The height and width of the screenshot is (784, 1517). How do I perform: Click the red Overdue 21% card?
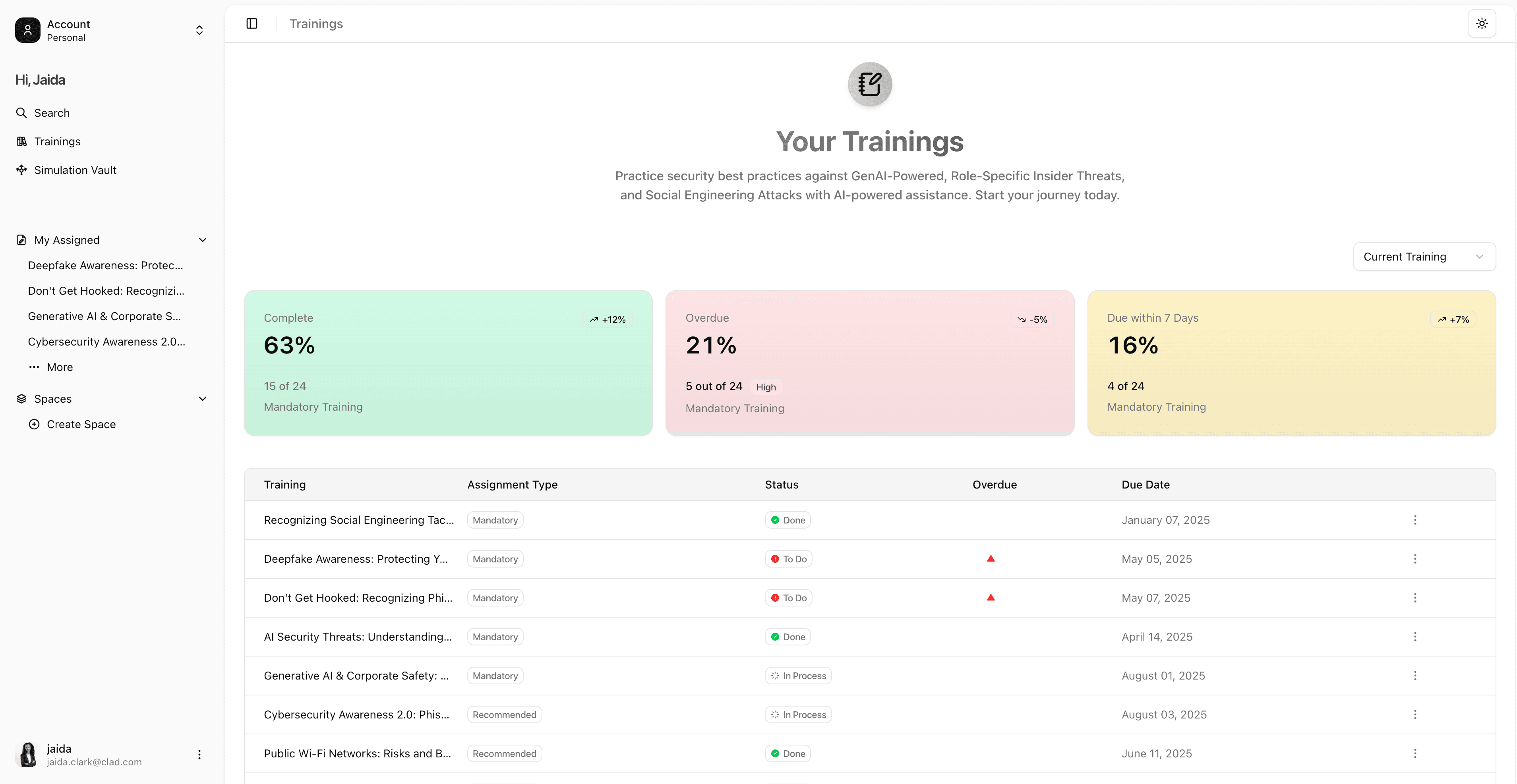(x=869, y=363)
